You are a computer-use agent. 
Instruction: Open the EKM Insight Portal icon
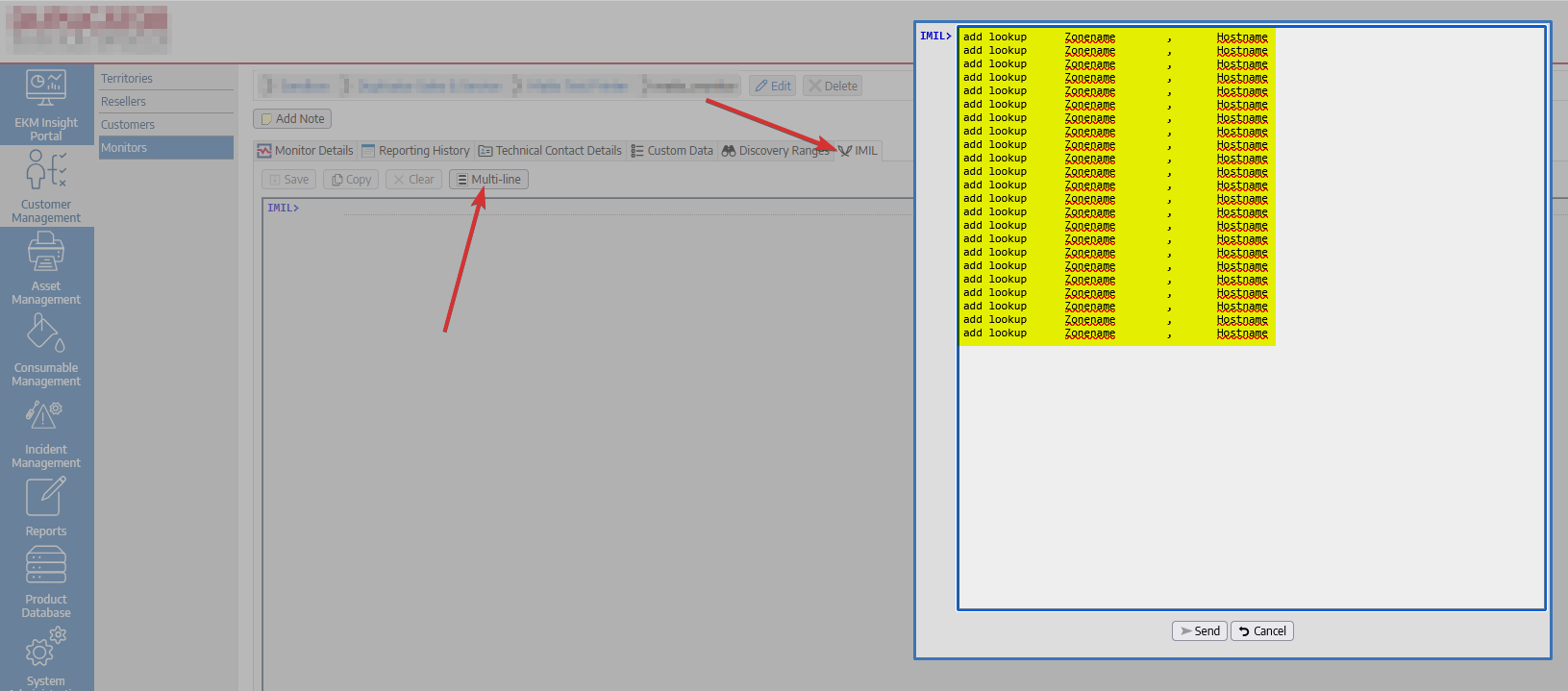point(46,89)
